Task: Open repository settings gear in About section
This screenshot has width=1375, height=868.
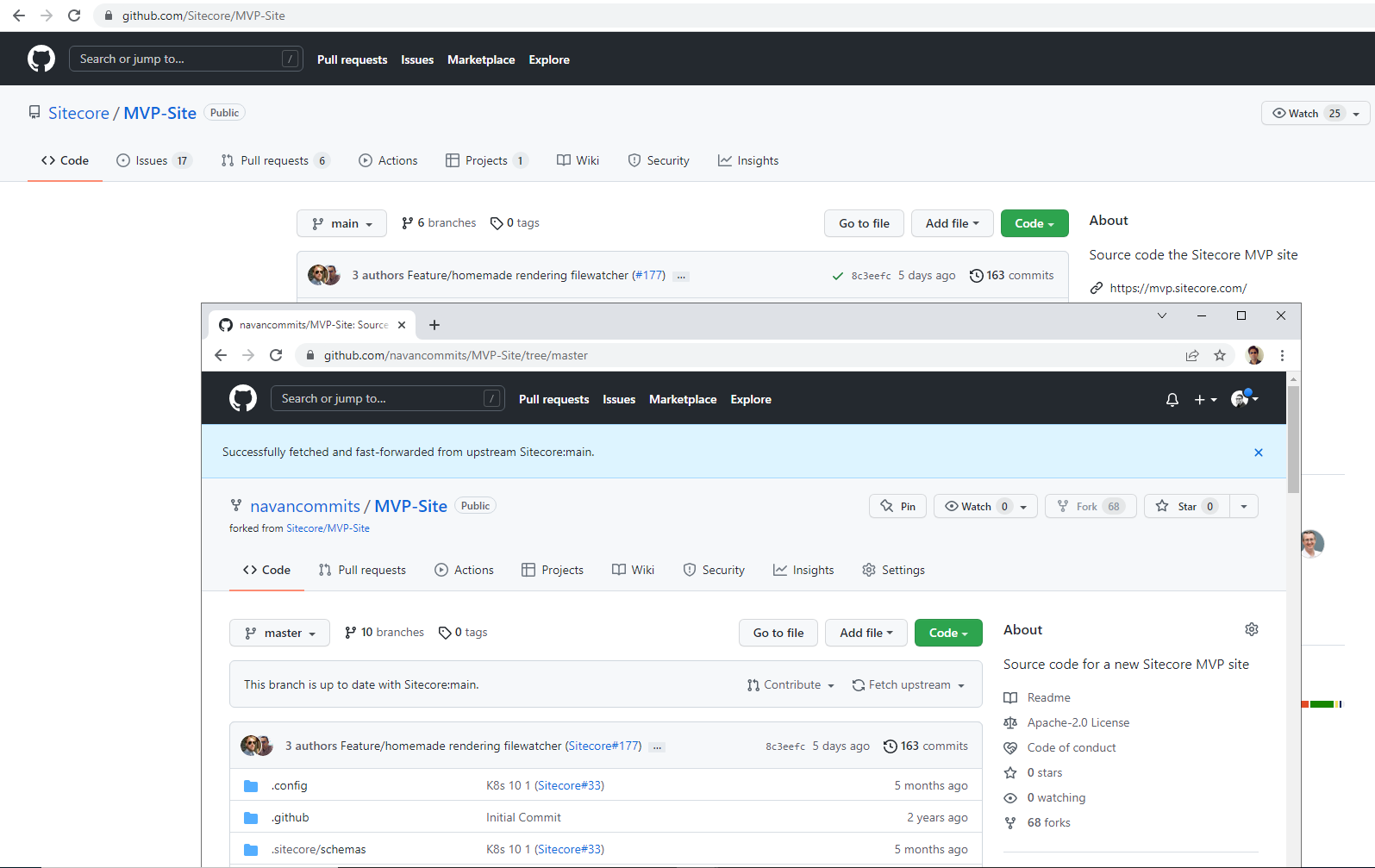Action: (1252, 629)
